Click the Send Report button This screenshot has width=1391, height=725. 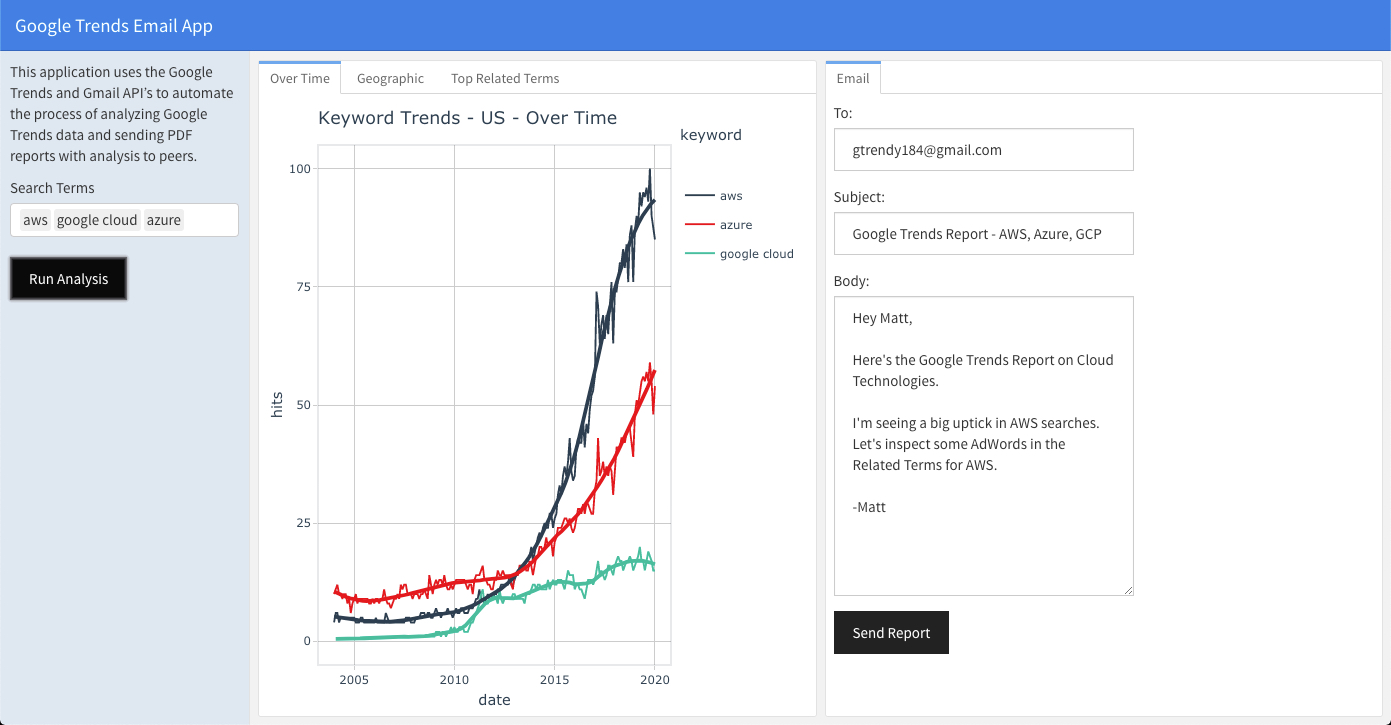point(891,633)
